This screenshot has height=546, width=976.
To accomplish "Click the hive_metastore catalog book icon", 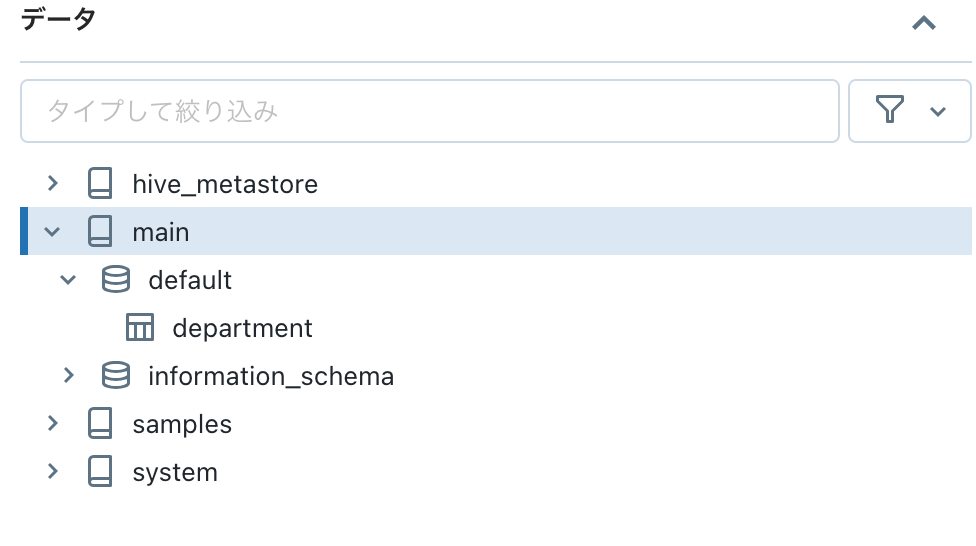I will 100,184.
